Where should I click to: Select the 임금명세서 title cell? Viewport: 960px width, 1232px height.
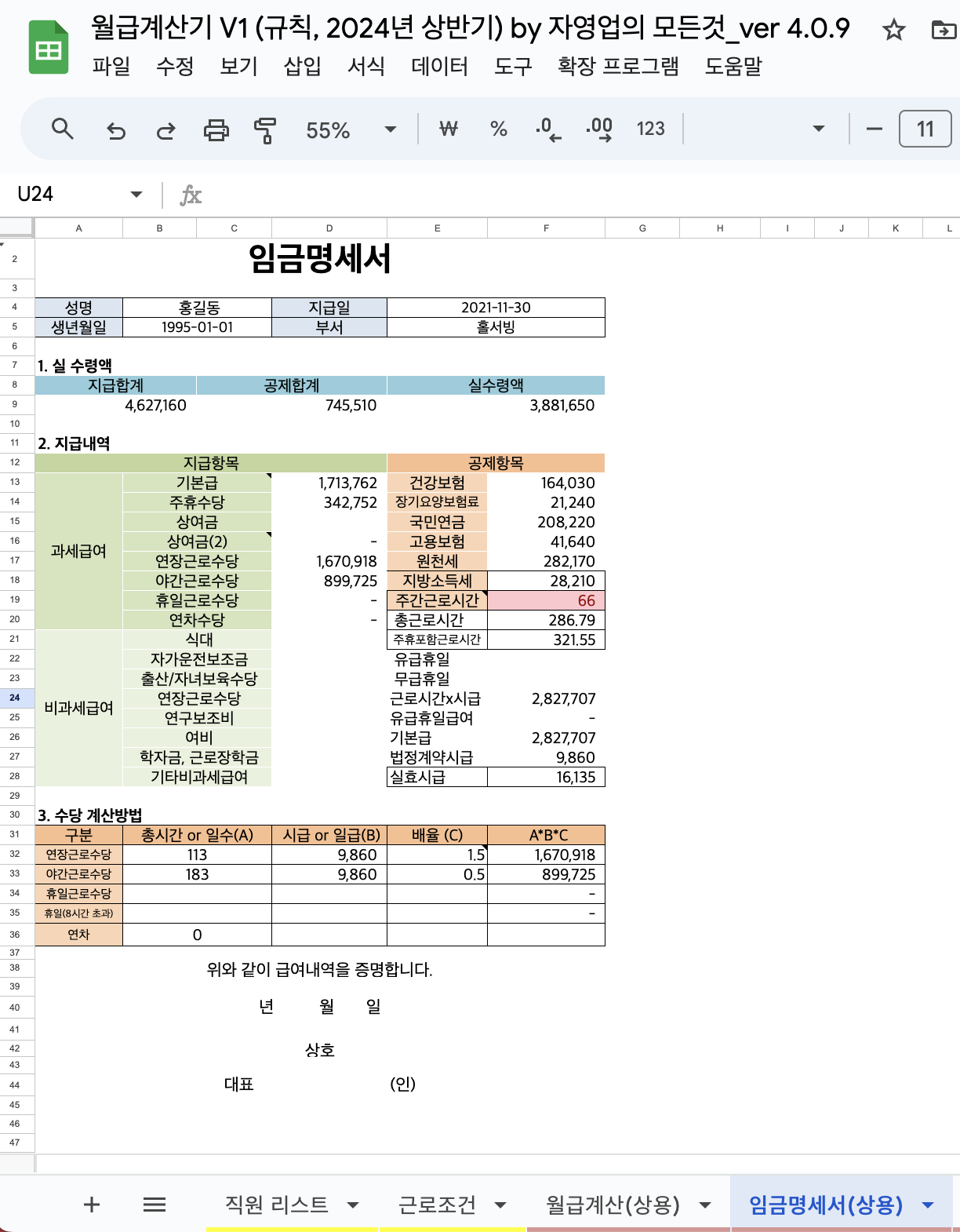320,259
